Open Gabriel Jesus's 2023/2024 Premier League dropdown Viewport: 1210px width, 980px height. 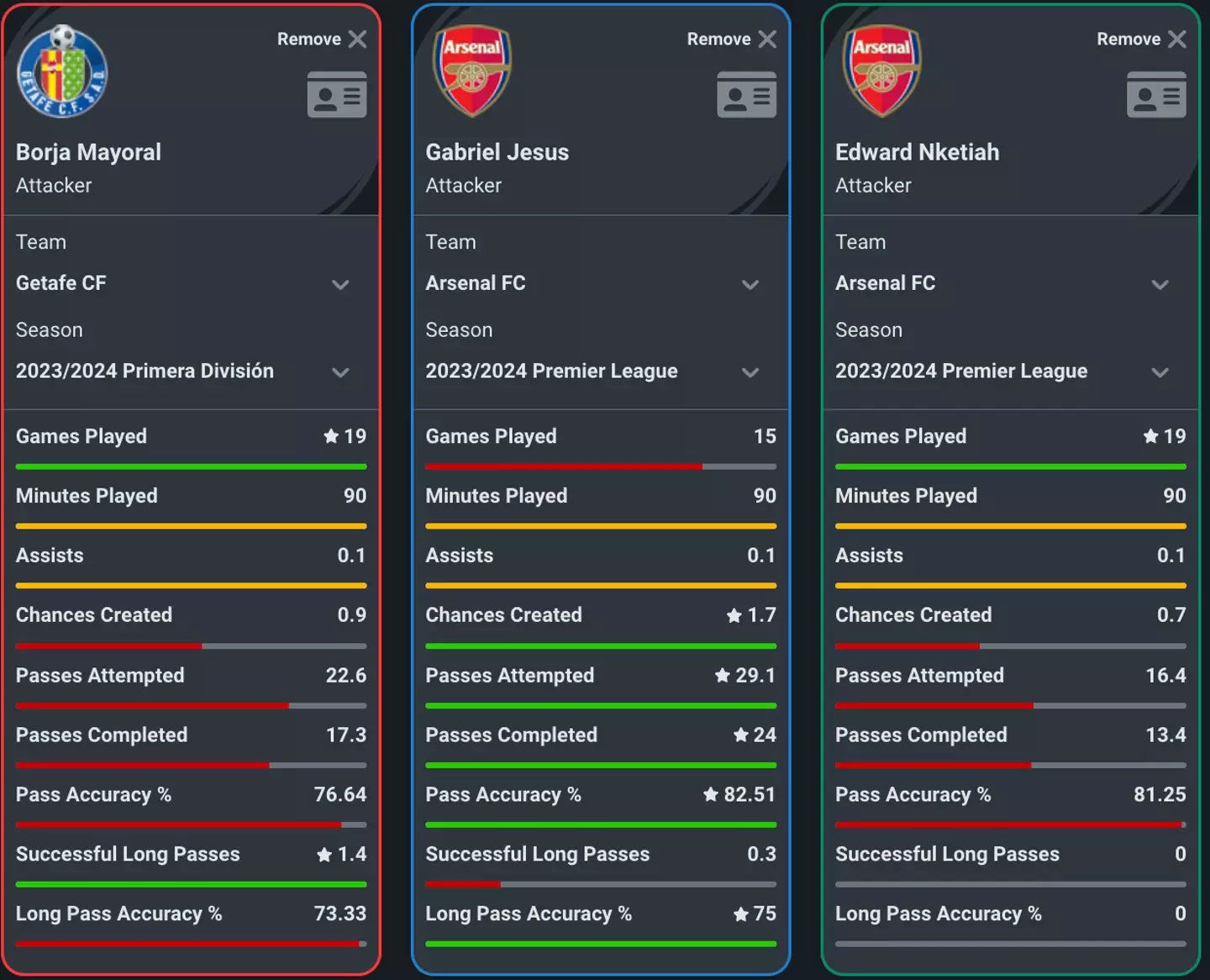point(750,372)
